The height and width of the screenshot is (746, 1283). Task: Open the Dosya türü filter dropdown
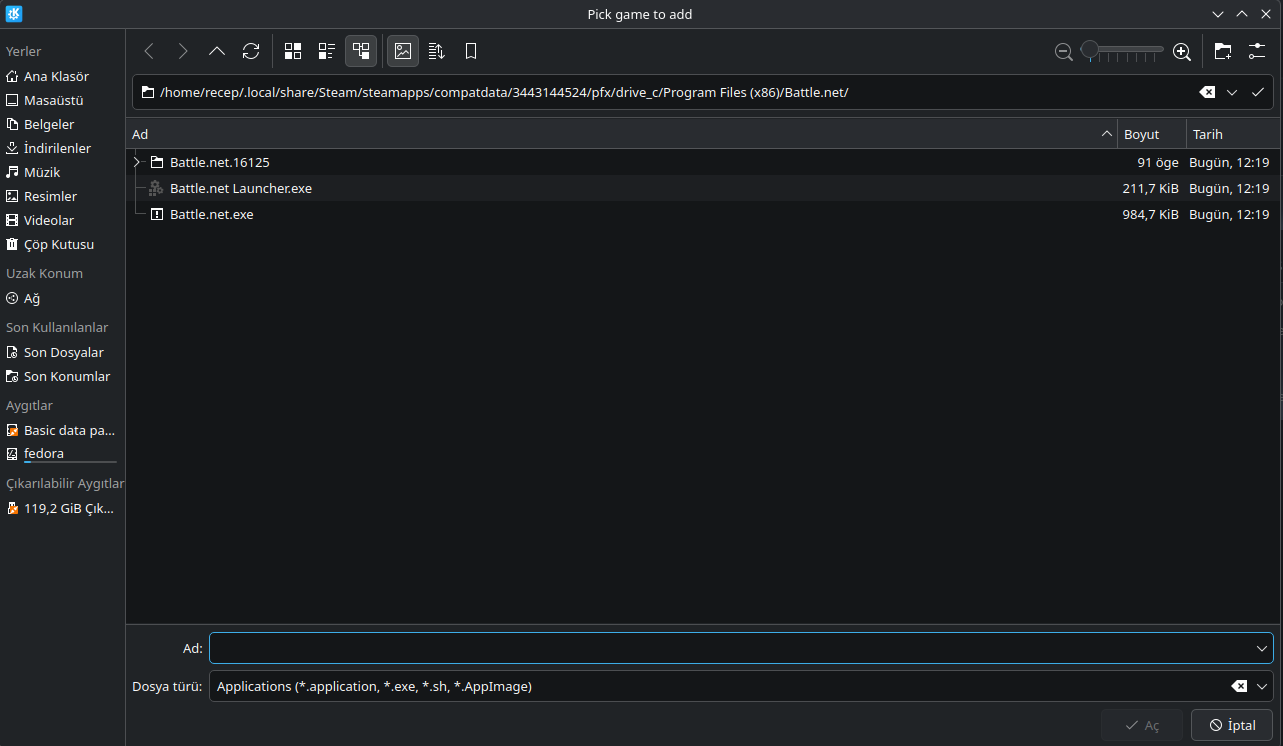click(x=1263, y=686)
